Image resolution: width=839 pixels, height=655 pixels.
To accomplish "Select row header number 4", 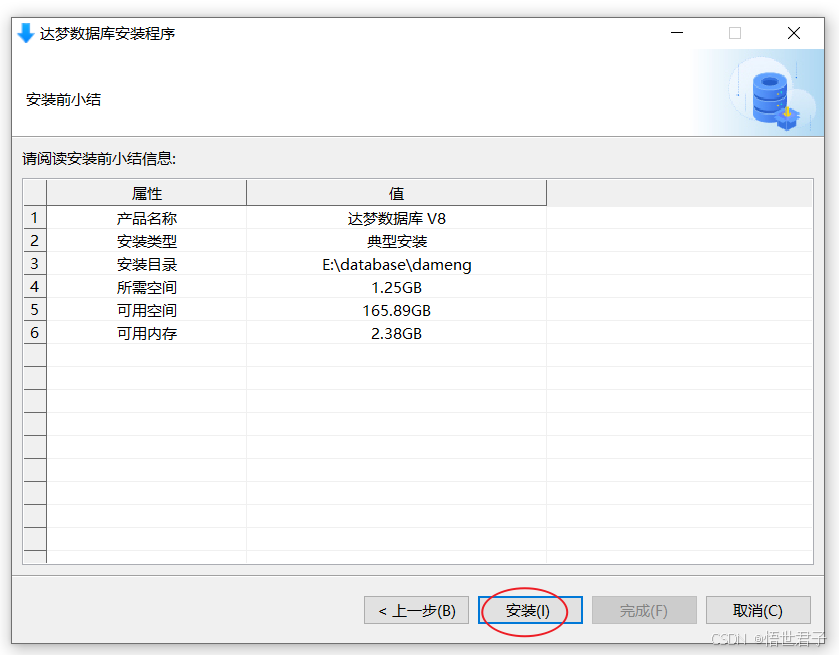I will [35, 287].
